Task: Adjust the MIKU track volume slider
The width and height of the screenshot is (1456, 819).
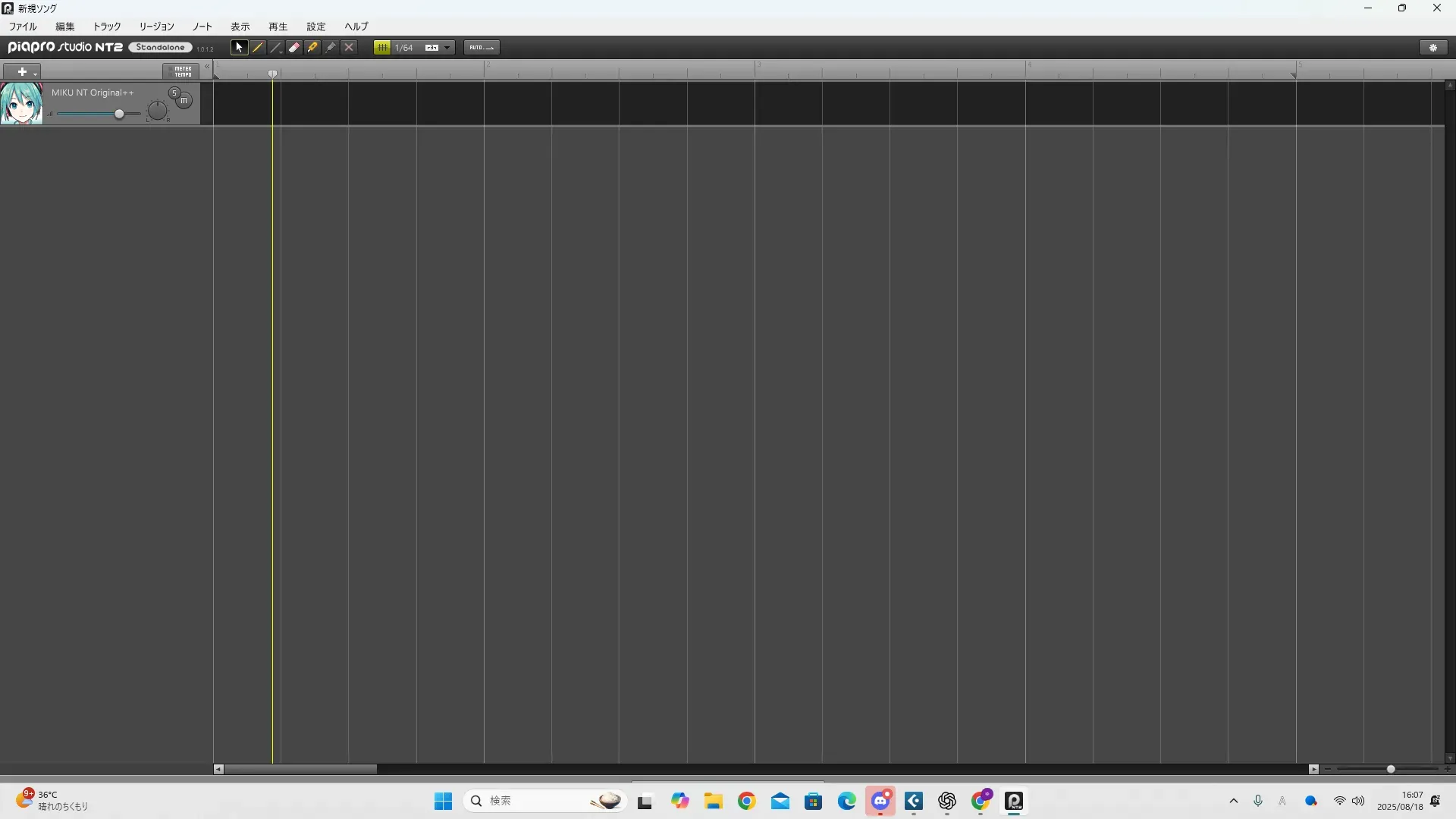Action: coord(119,115)
